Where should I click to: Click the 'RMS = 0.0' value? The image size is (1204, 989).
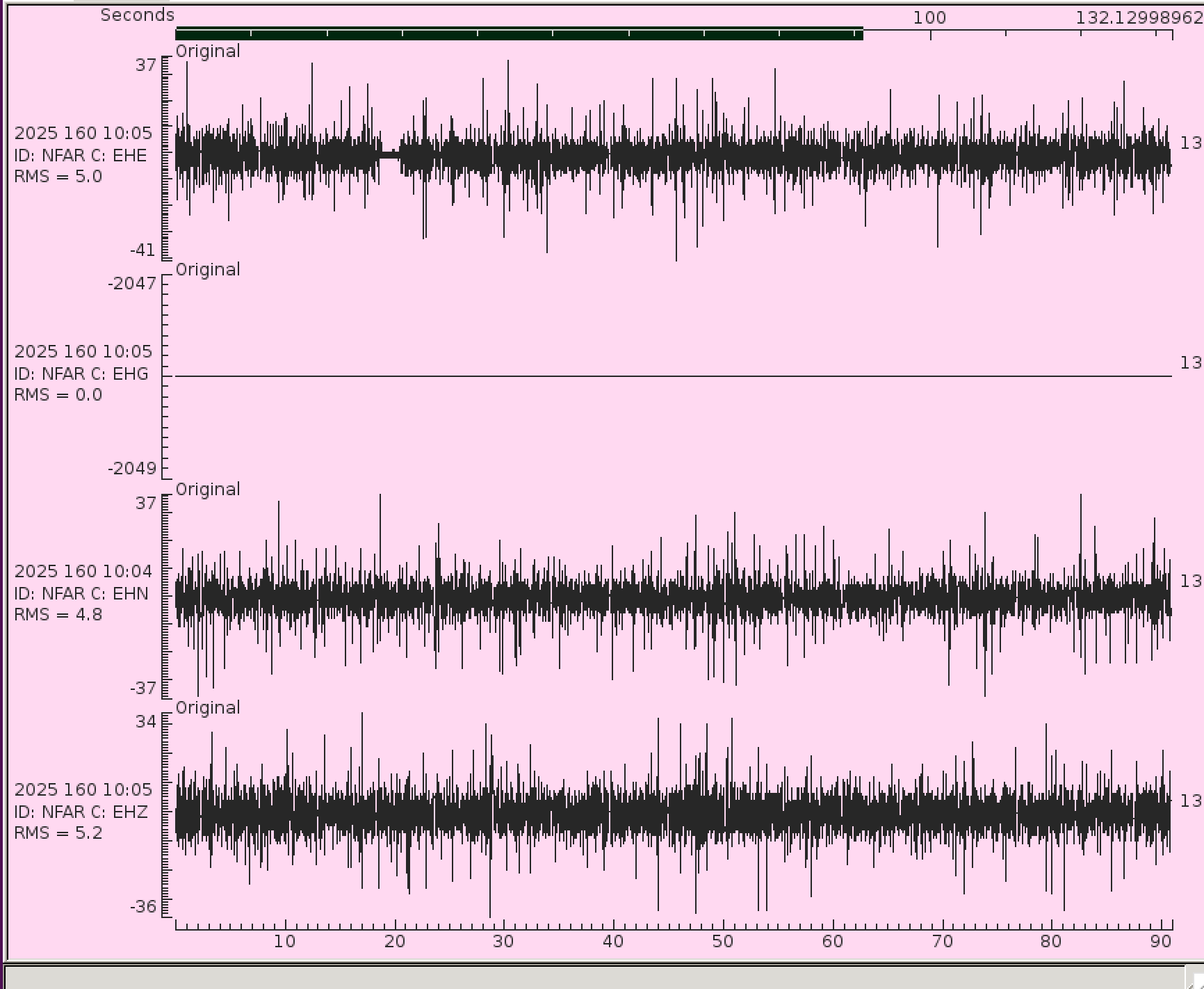point(58,395)
